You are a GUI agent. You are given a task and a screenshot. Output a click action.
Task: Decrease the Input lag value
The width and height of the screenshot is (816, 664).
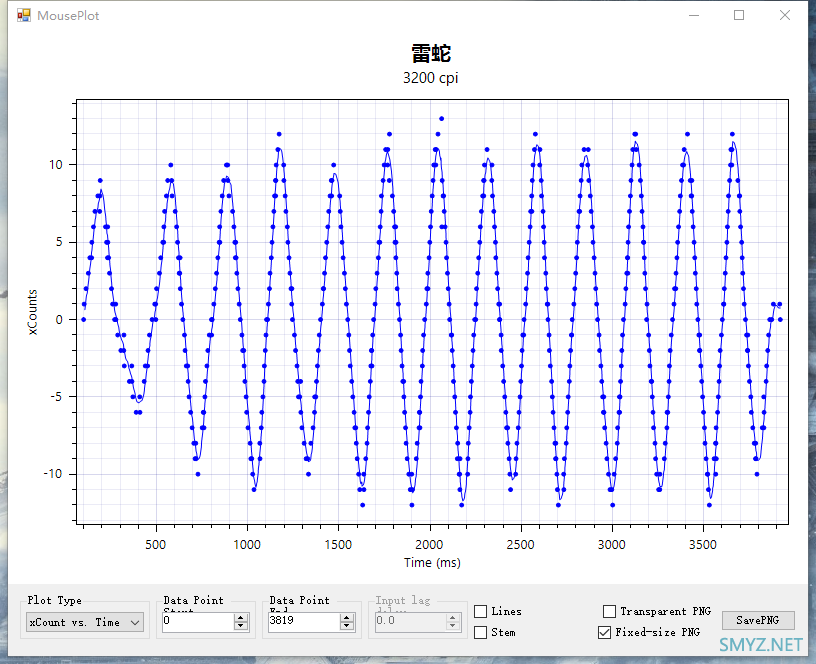click(x=453, y=626)
